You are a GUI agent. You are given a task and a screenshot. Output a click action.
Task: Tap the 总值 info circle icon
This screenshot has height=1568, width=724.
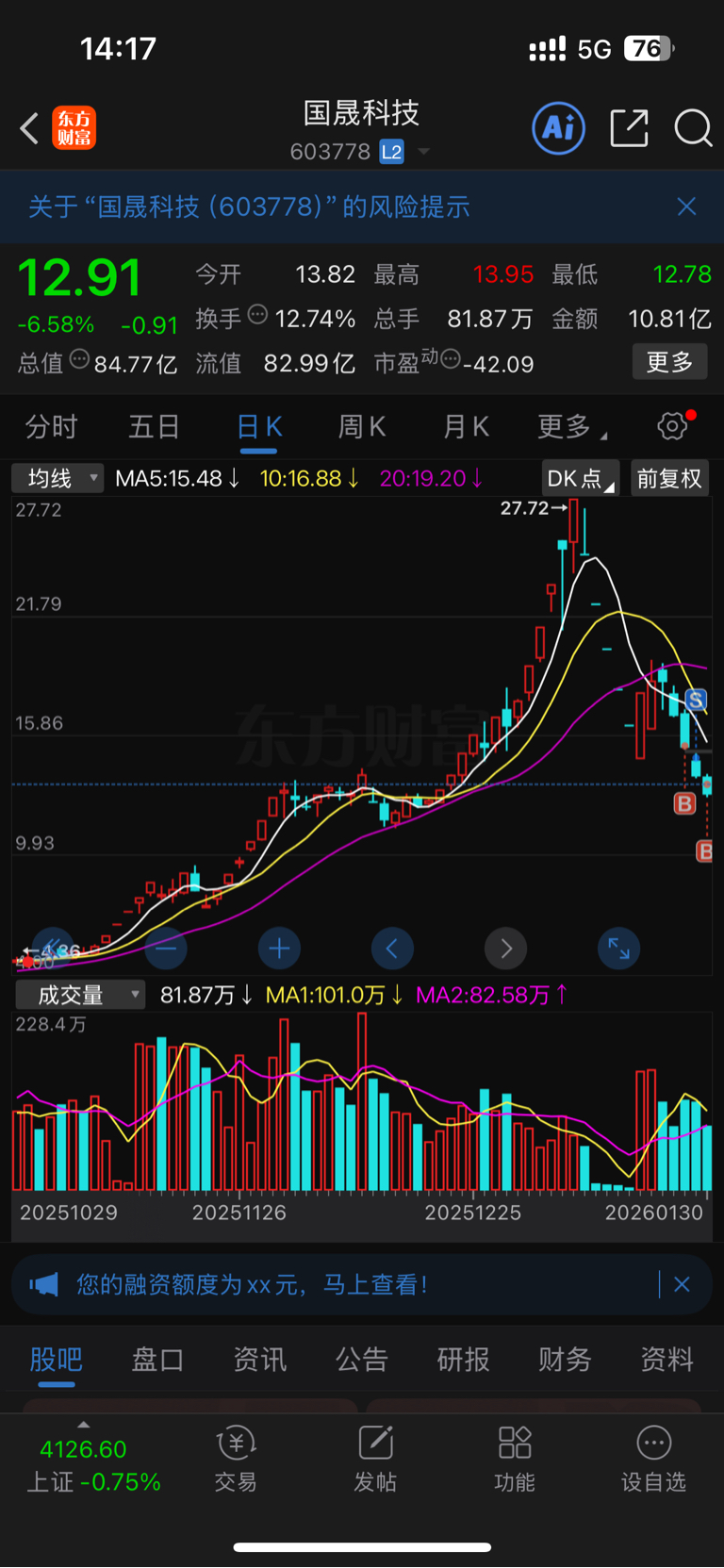point(80,358)
